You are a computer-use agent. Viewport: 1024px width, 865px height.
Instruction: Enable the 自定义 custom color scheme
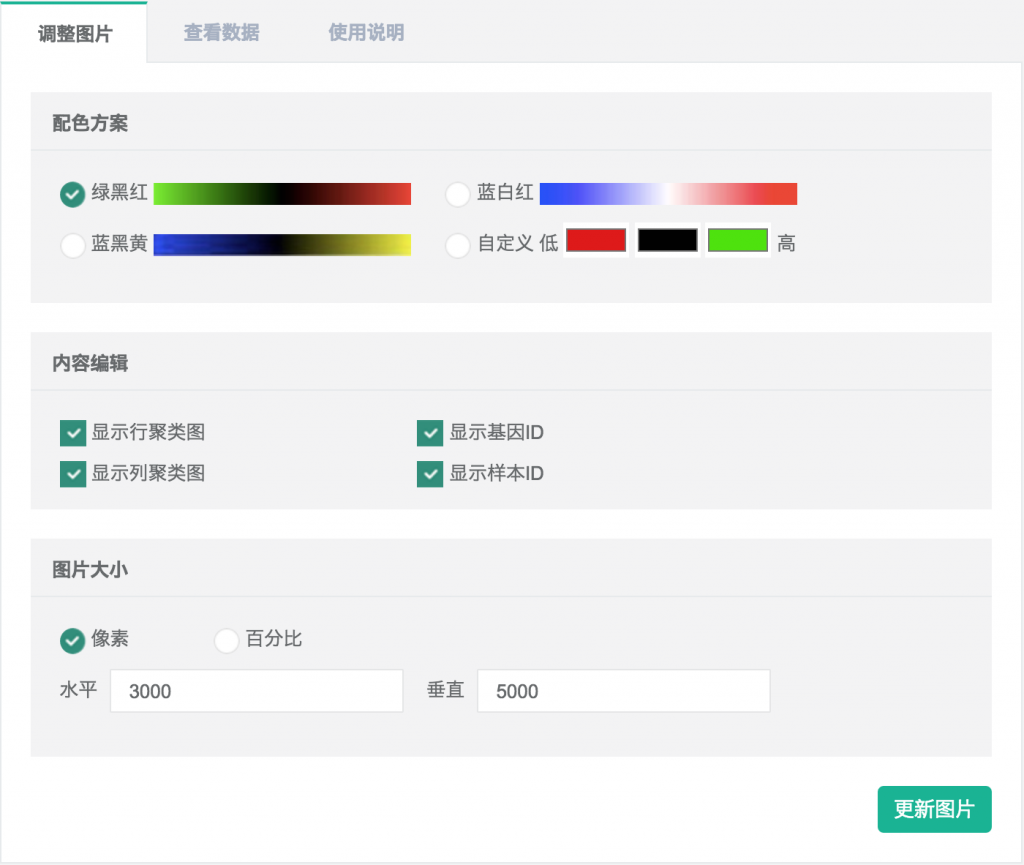(x=457, y=245)
